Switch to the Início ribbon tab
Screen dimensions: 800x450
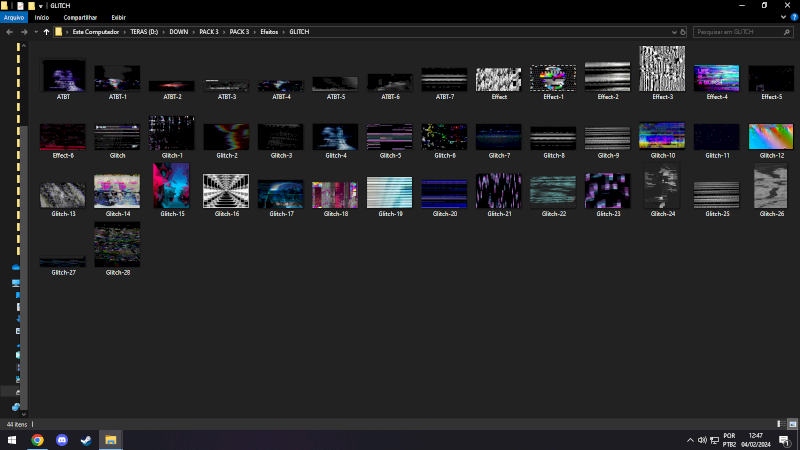coord(42,17)
